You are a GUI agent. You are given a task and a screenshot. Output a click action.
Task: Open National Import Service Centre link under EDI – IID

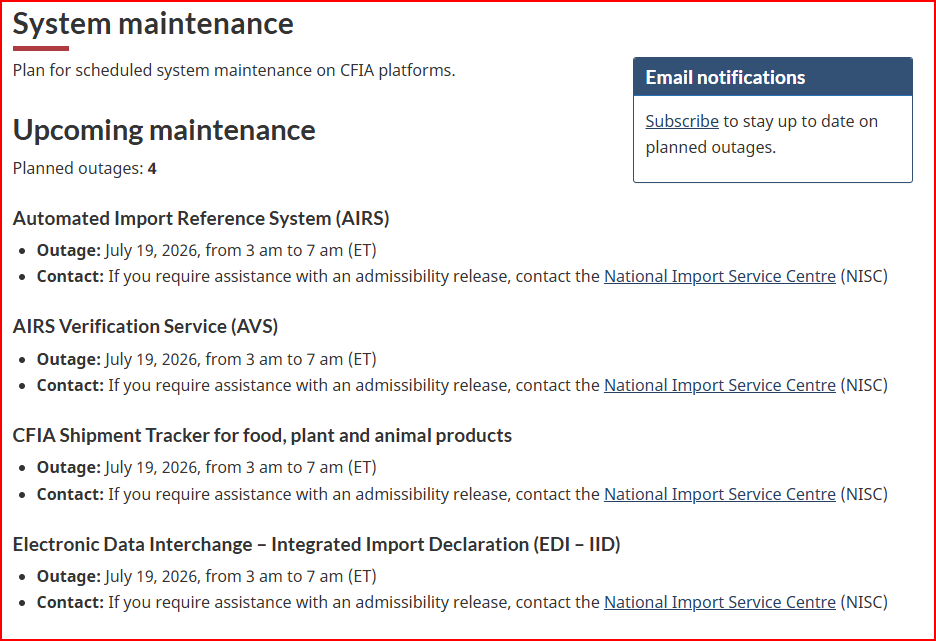pos(719,603)
